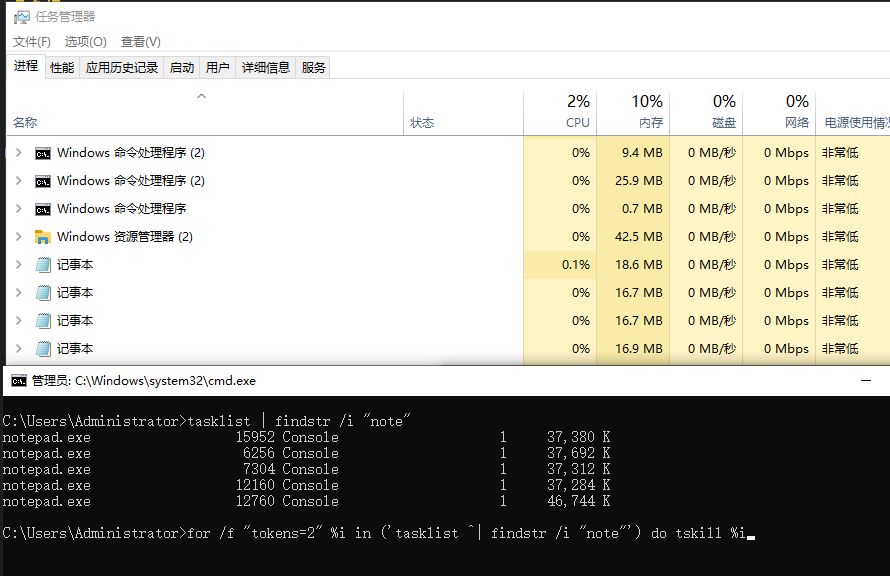Click the 37,312 K value in cmd
Viewport: 890px width, 576px height.
pos(578,469)
